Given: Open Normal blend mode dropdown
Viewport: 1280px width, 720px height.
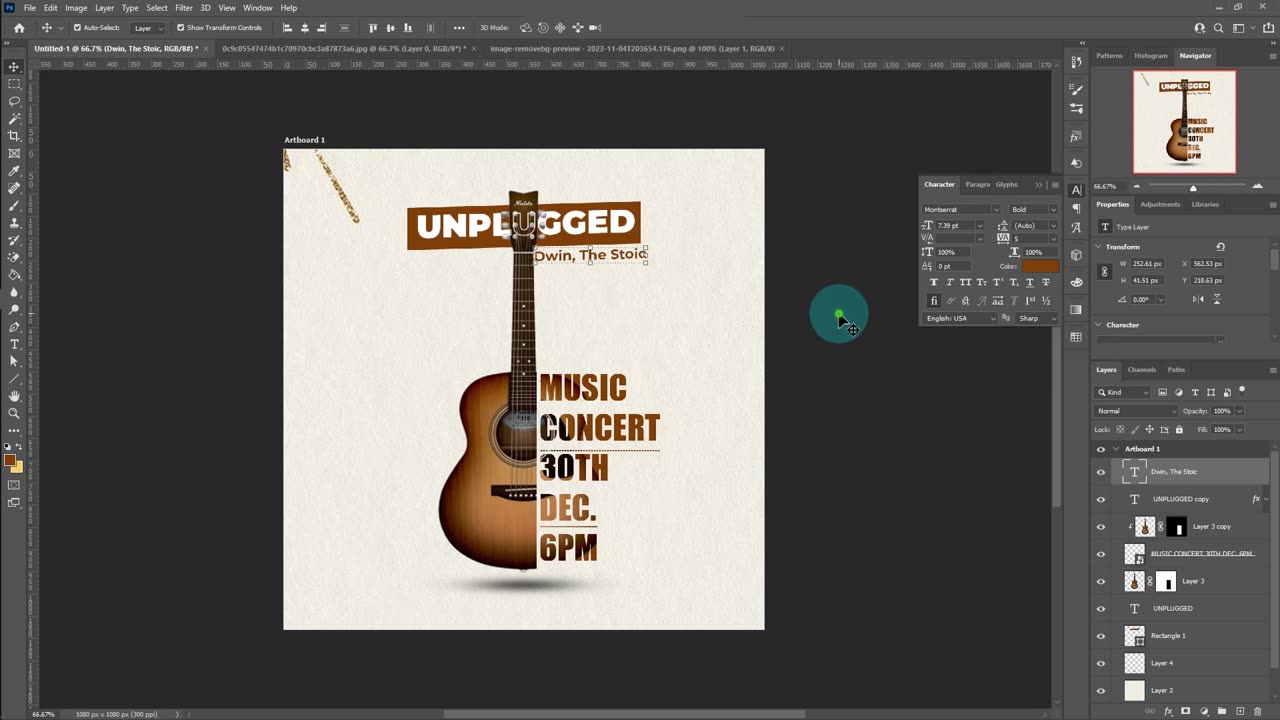Looking at the screenshot, I should 1137,411.
